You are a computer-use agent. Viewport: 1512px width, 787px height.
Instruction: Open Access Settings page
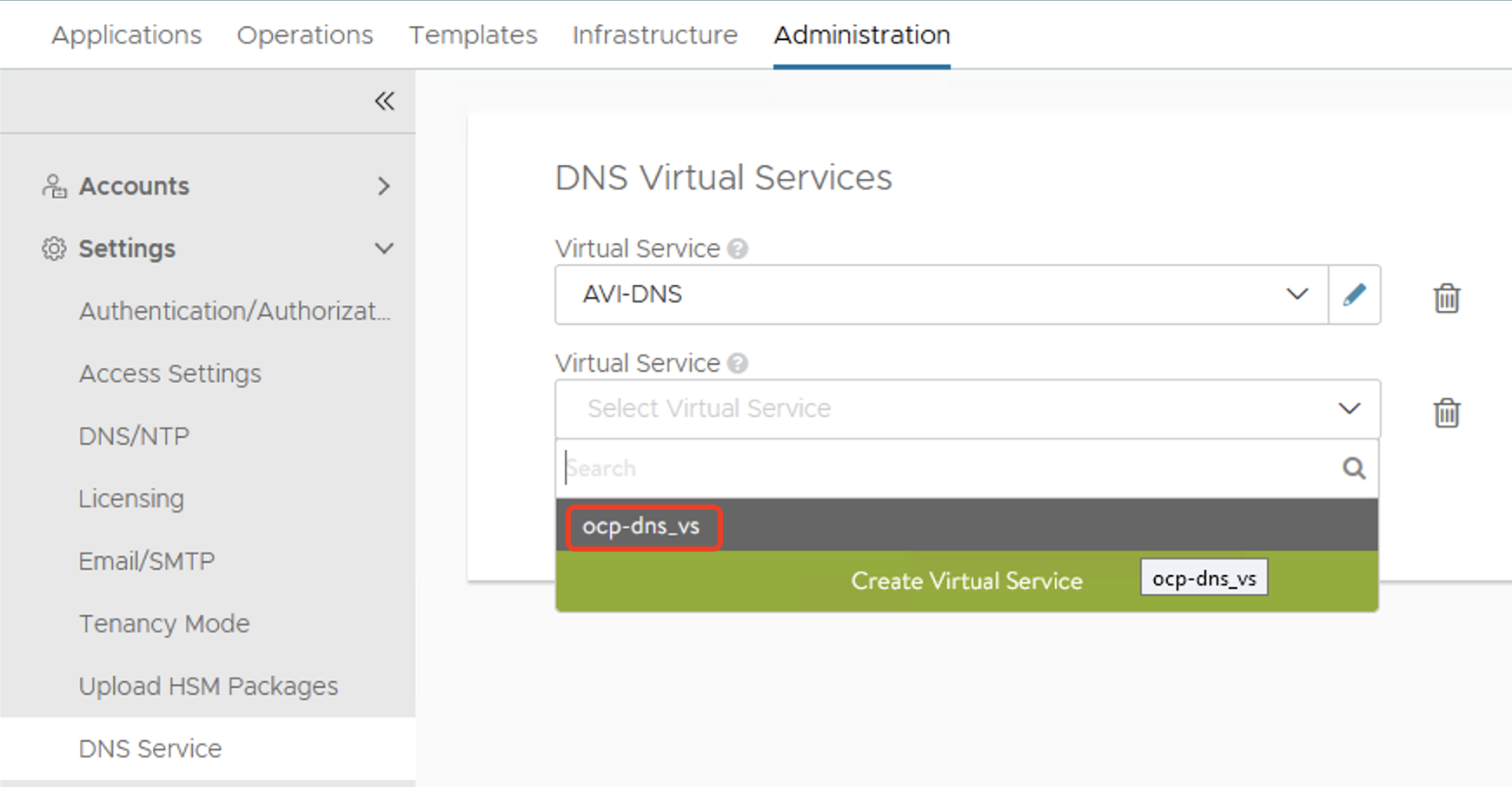pos(170,374)
